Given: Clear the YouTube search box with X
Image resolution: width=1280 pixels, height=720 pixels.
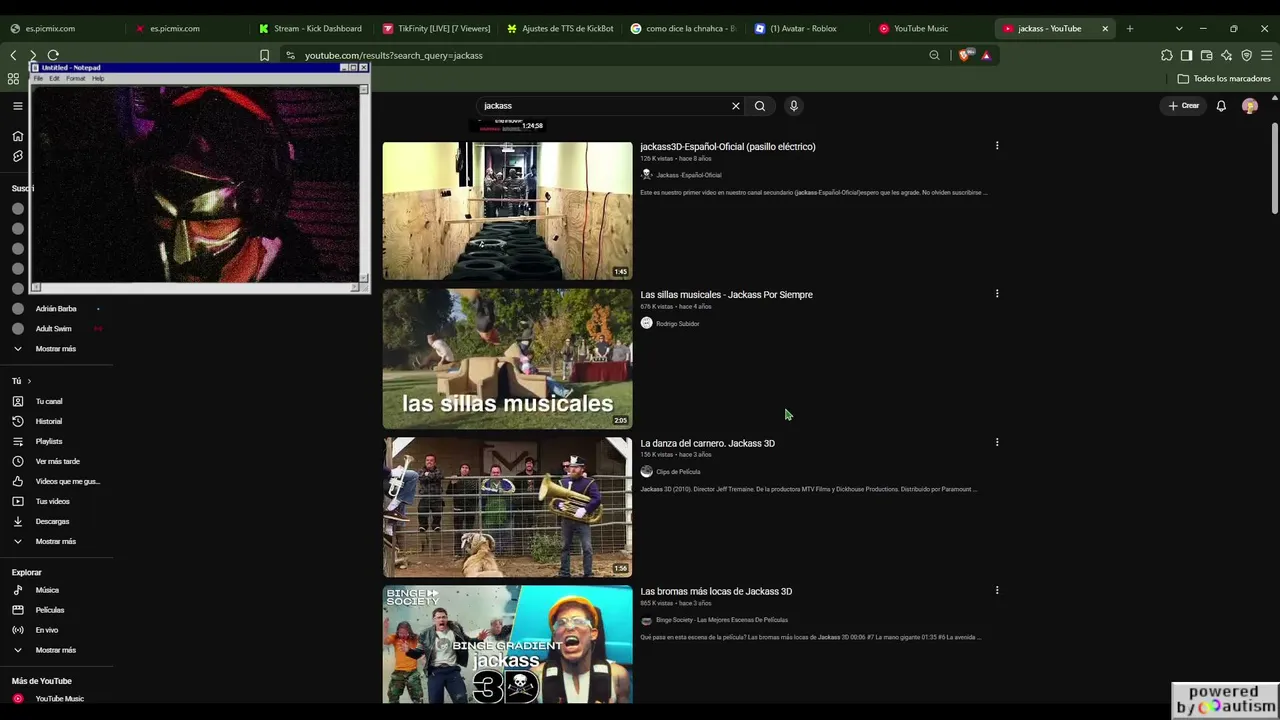Looking at the screenshot, I should point(736,106).
